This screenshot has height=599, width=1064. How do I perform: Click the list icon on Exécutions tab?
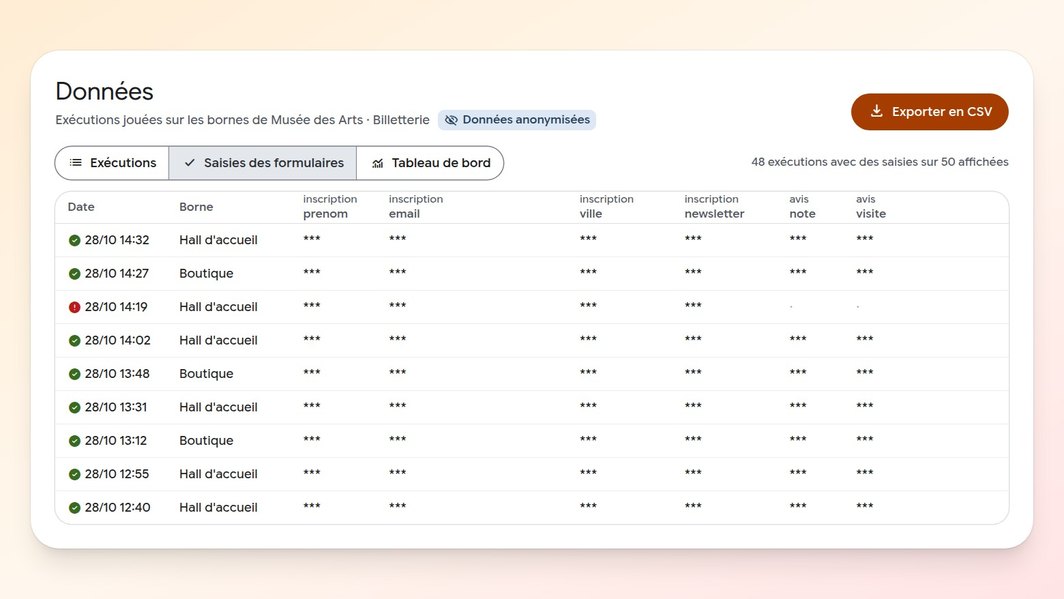click(76, 163)
